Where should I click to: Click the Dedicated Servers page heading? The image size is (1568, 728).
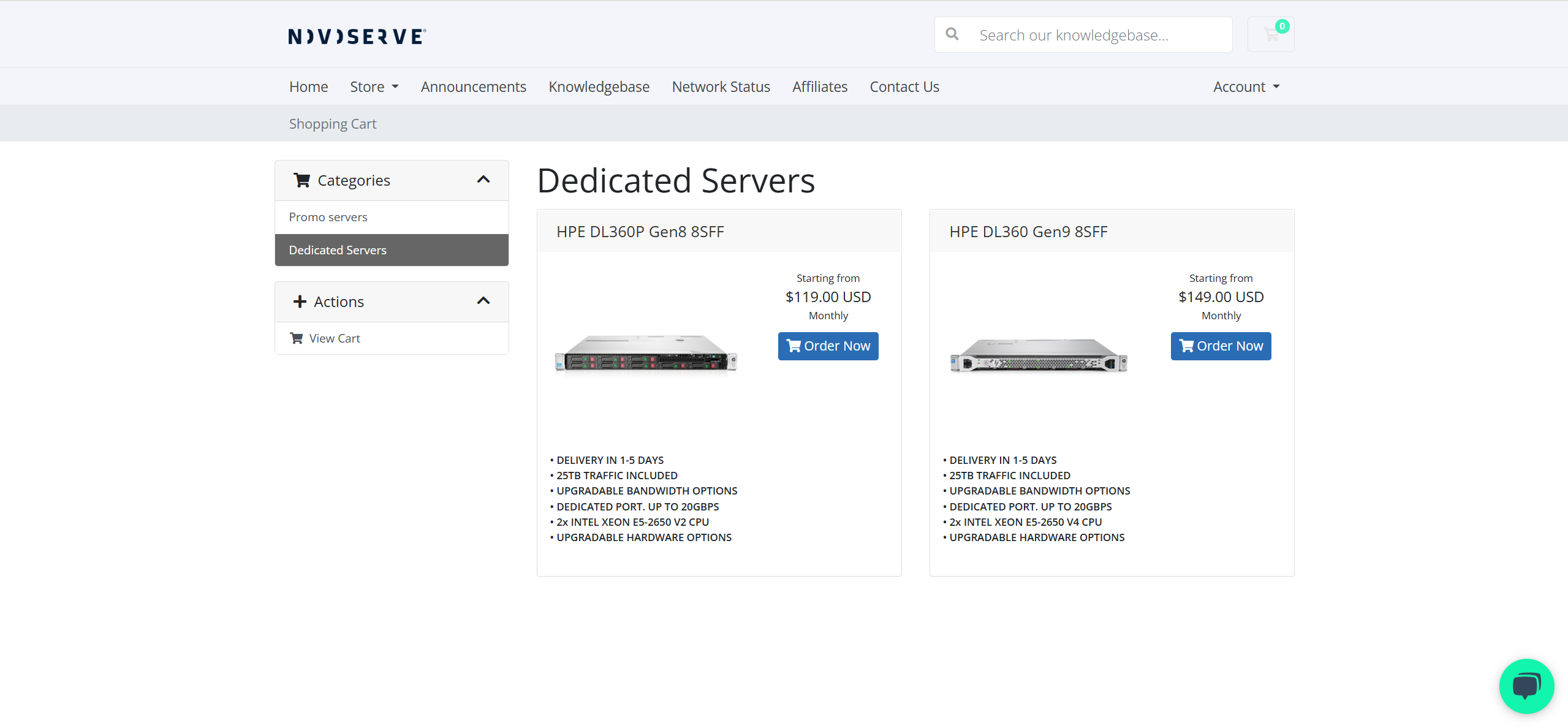click(676, 181)
